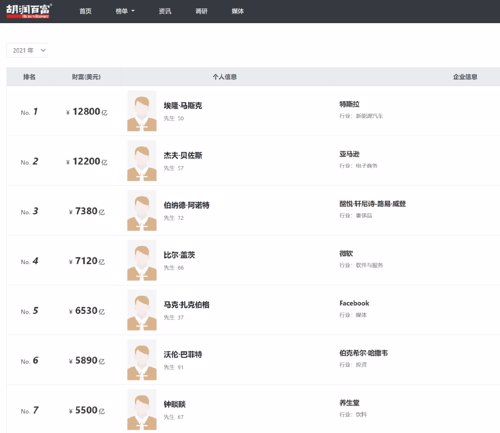This screenshot has height=433, width=500.
Task: Click avatar icon in No. 5 row
Action: pyautogui.click(x=142, y=310)
